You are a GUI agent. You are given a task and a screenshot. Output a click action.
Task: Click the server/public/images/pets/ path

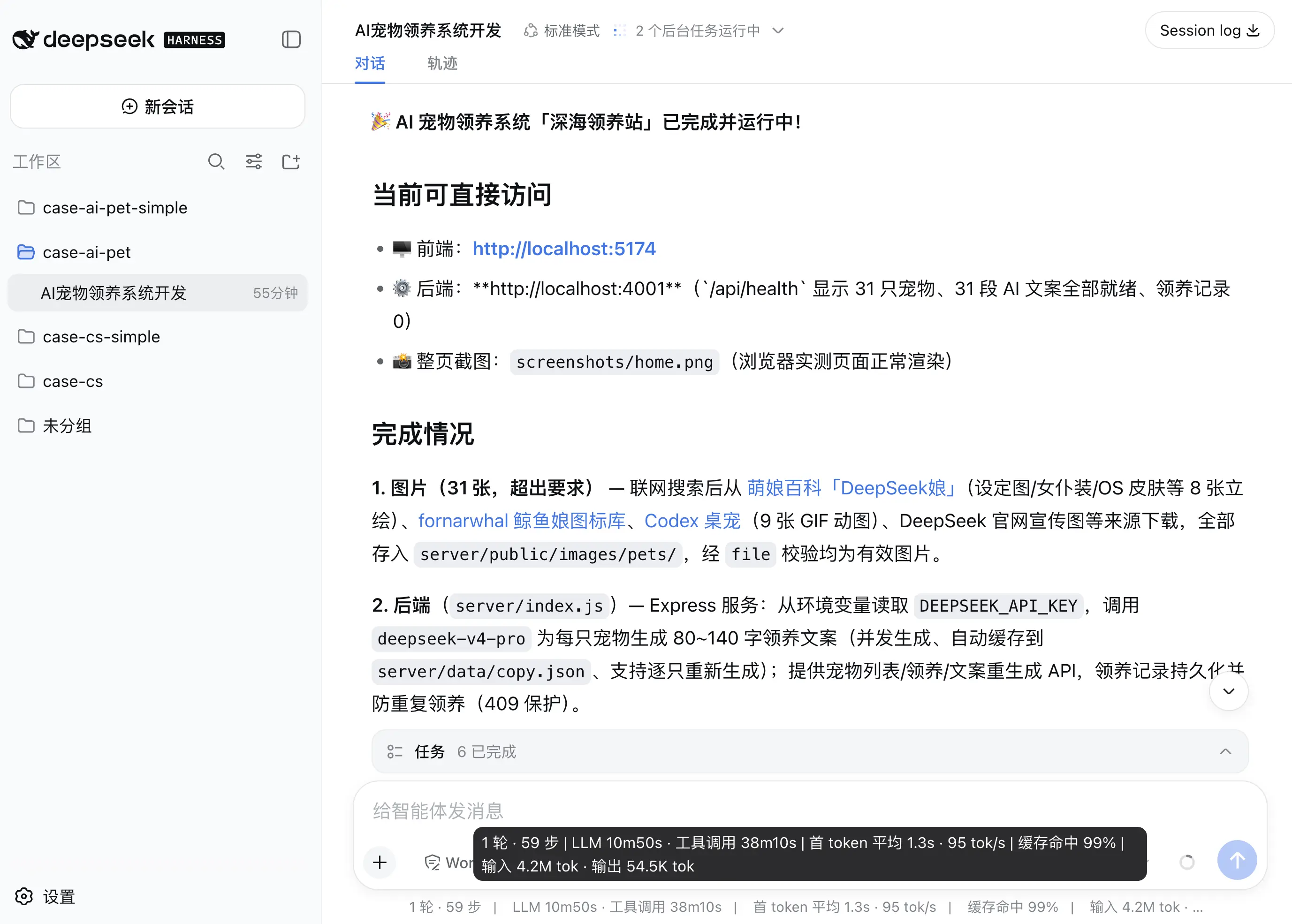(x=548, y=554)
